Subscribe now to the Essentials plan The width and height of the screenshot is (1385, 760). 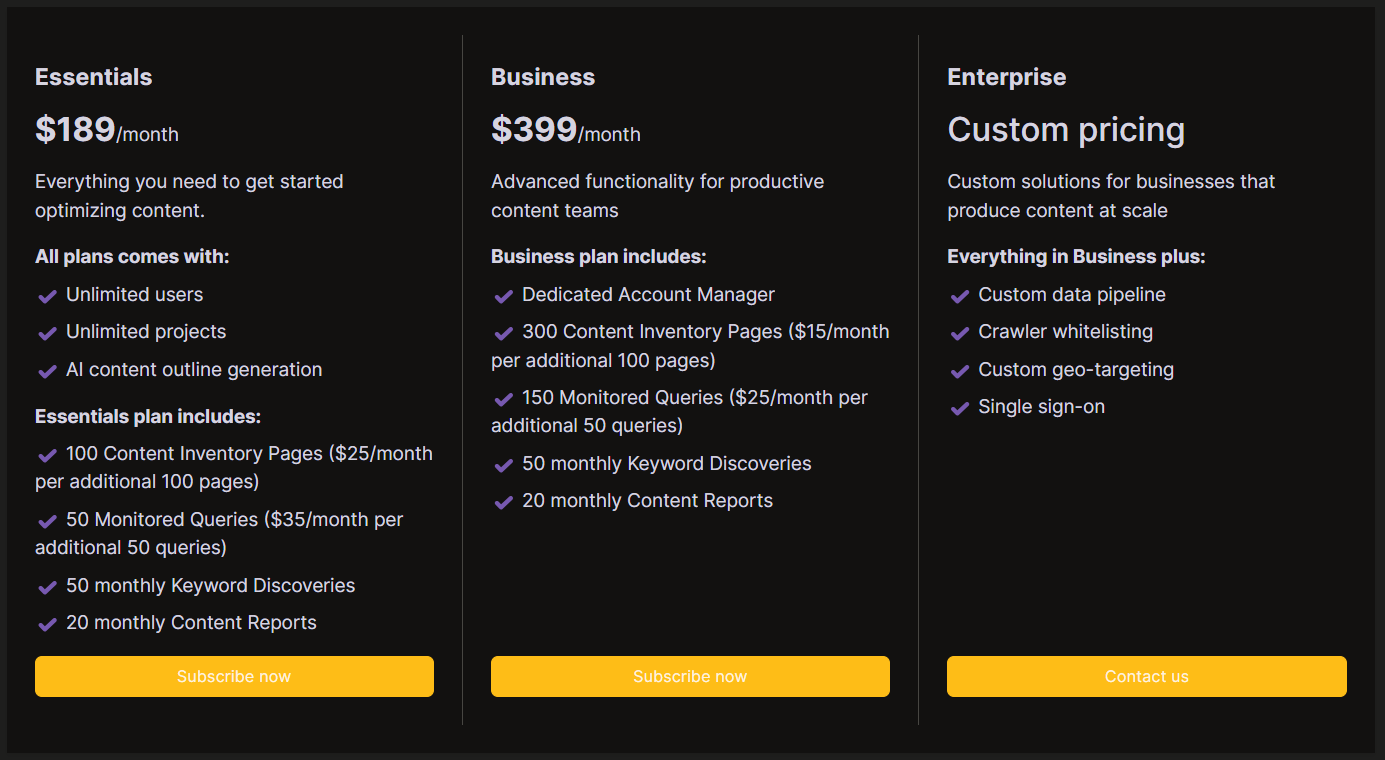pyautogui.click(x=234, y=676)
